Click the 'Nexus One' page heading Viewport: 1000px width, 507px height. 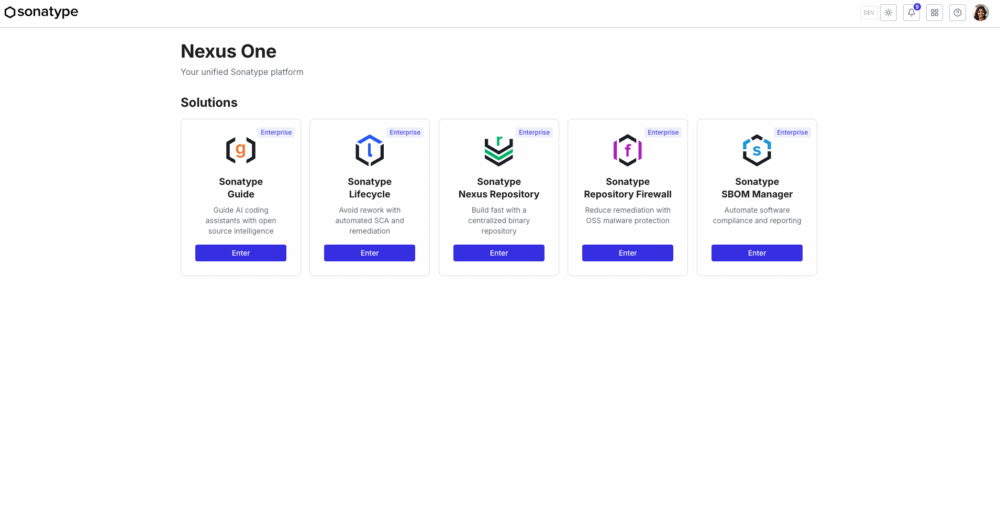point(228,51)
